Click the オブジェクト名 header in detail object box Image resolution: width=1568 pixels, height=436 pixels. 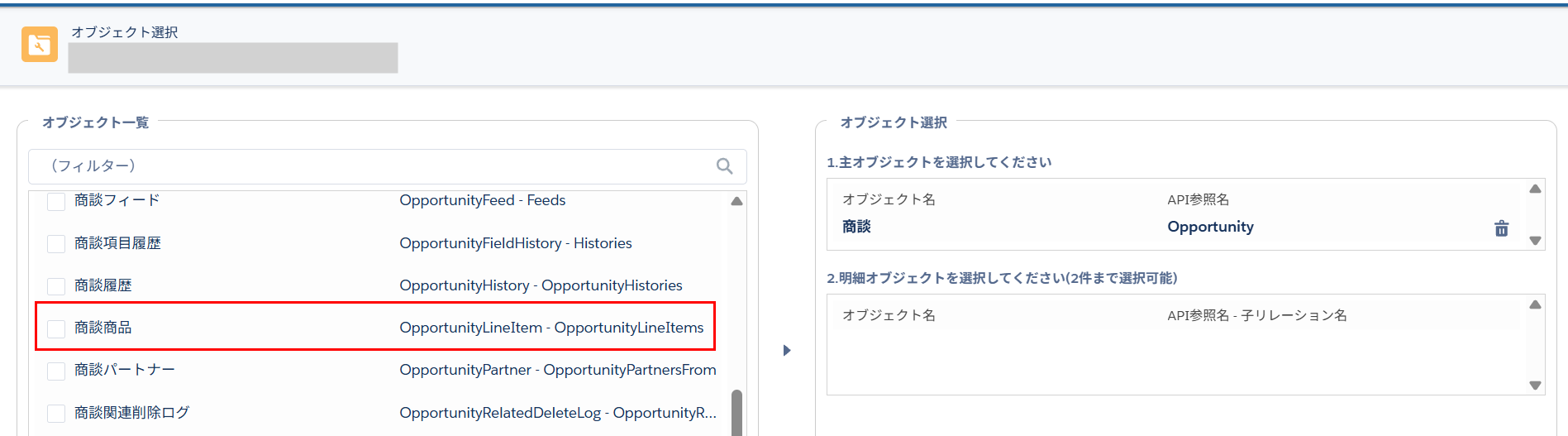point(889,315)
